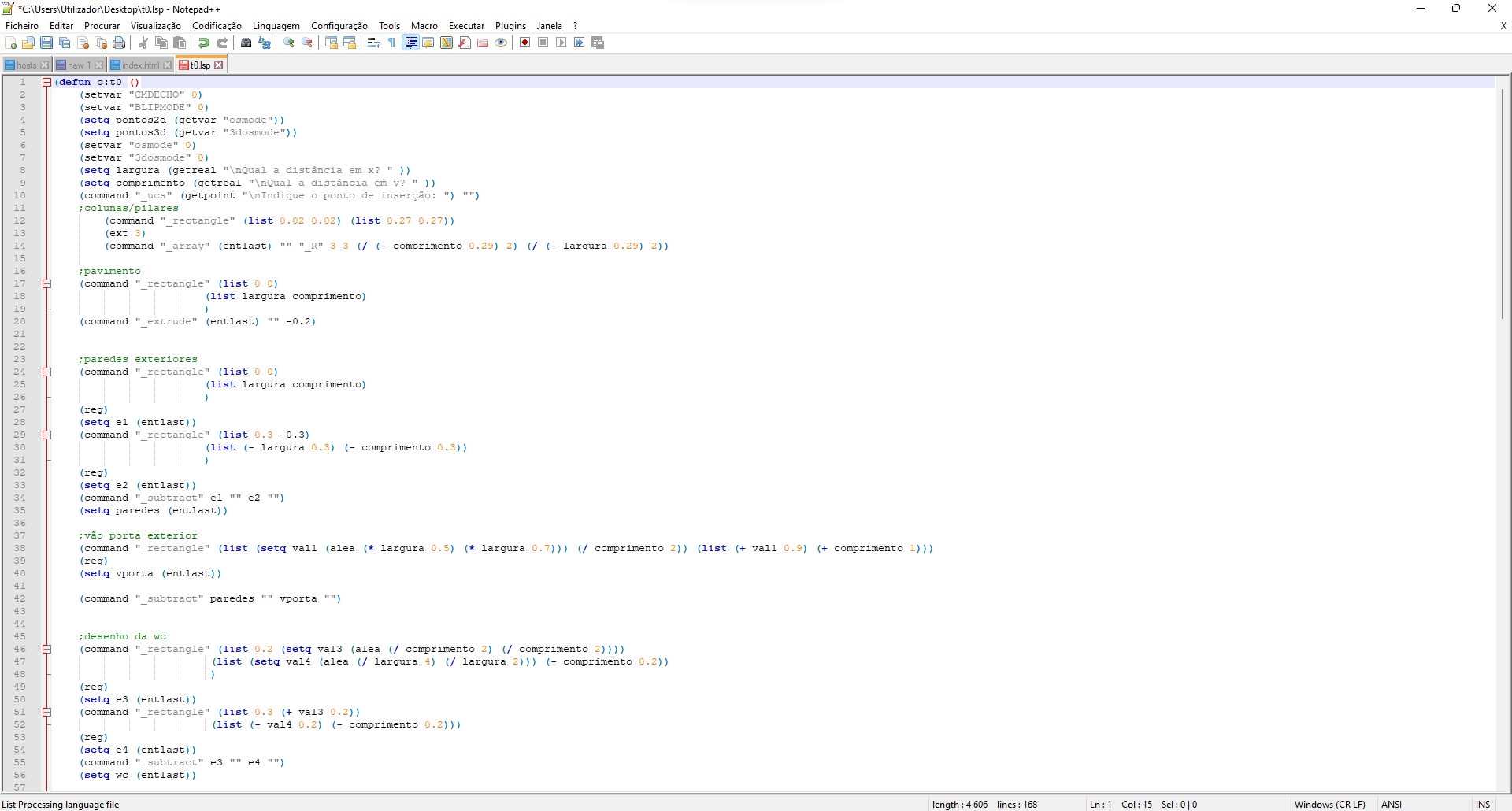Close the index.html tab
1512x811 pixels.
(x=167, y=65)
